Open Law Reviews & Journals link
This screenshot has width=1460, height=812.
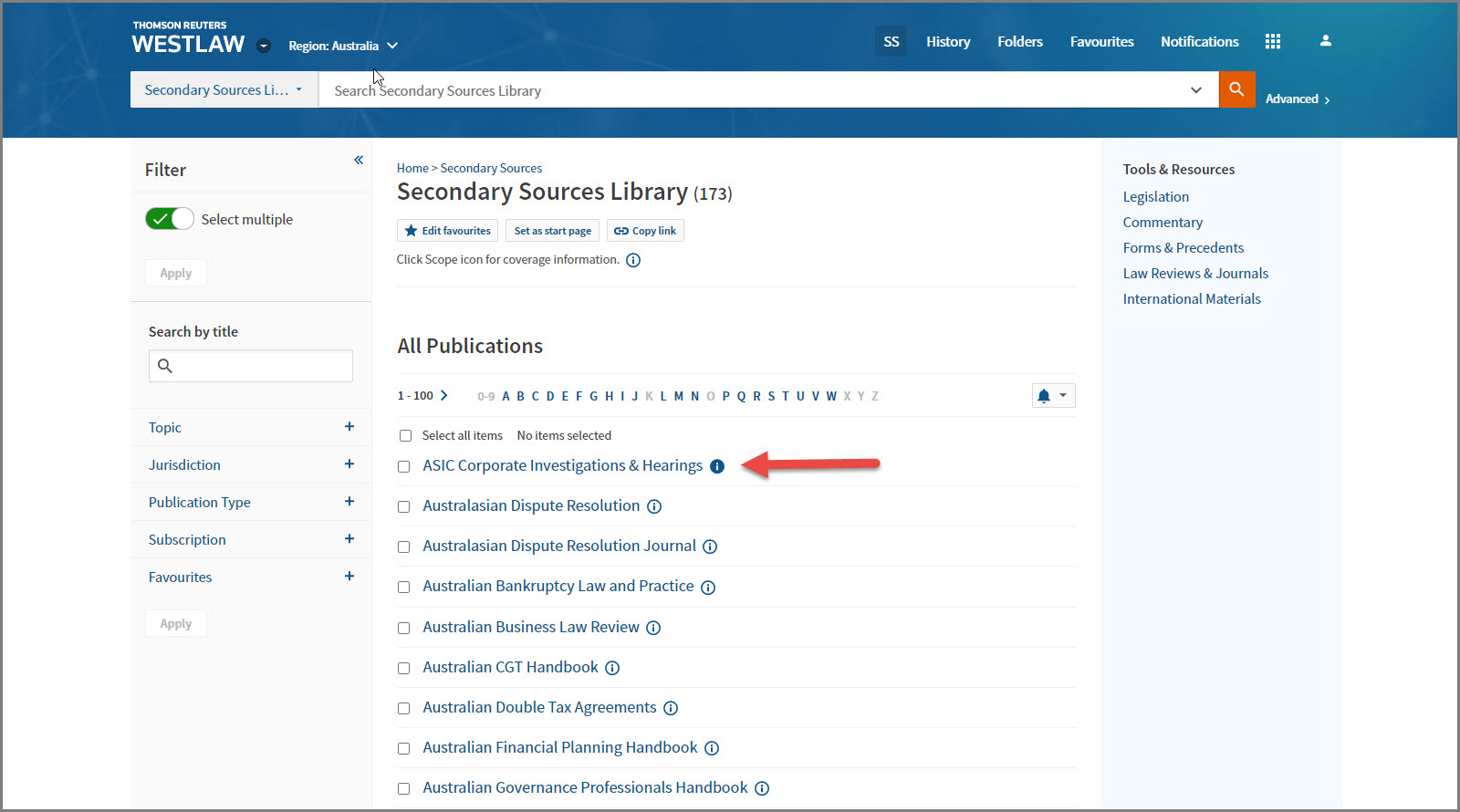[x=1195, y=273]
